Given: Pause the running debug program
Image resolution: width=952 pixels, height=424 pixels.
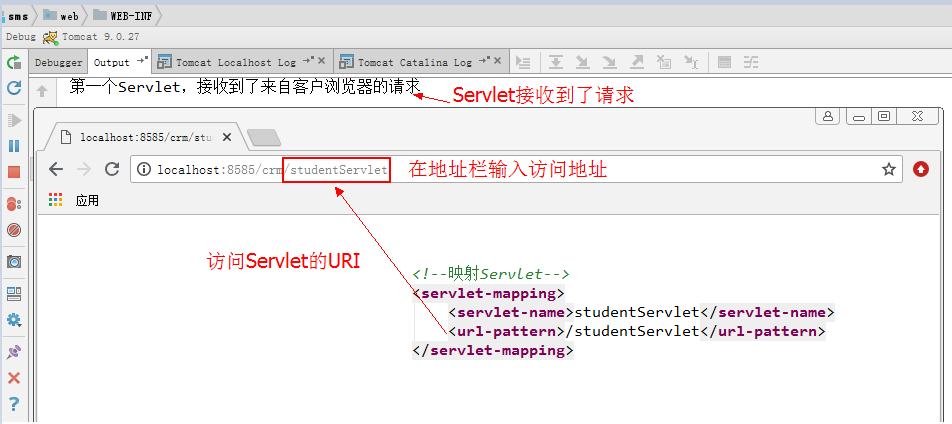Looking at the screenshot, I should (x=14, y=146).
